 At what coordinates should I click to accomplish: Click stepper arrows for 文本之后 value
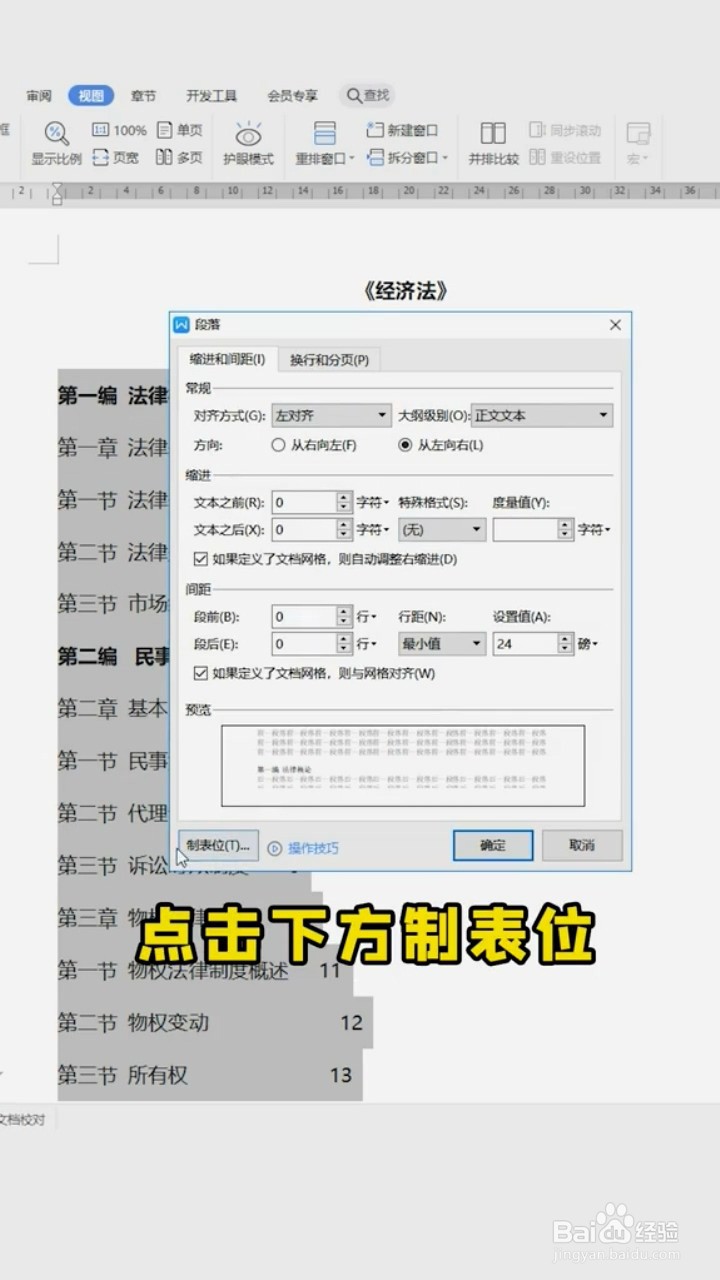pyautogui.click(x=345, y=529)
